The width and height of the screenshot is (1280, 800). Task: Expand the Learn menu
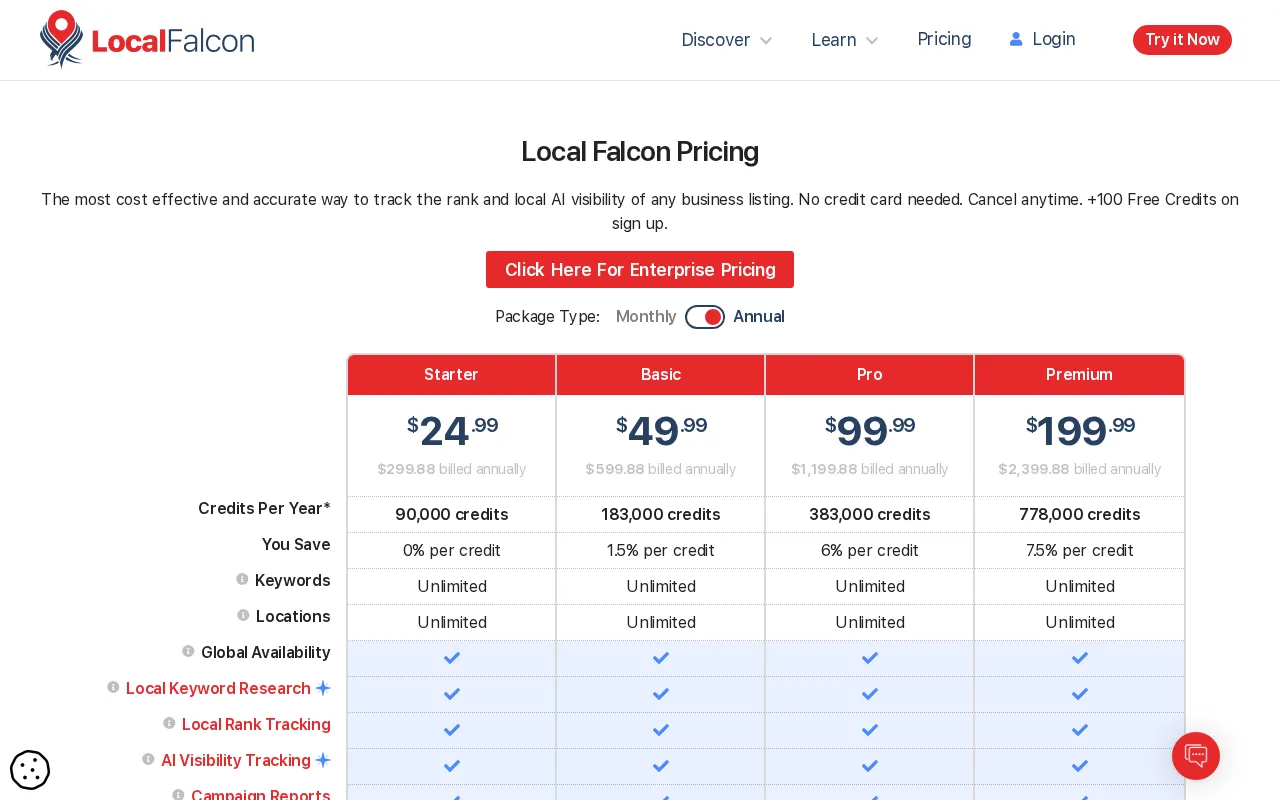coord(845,40)
